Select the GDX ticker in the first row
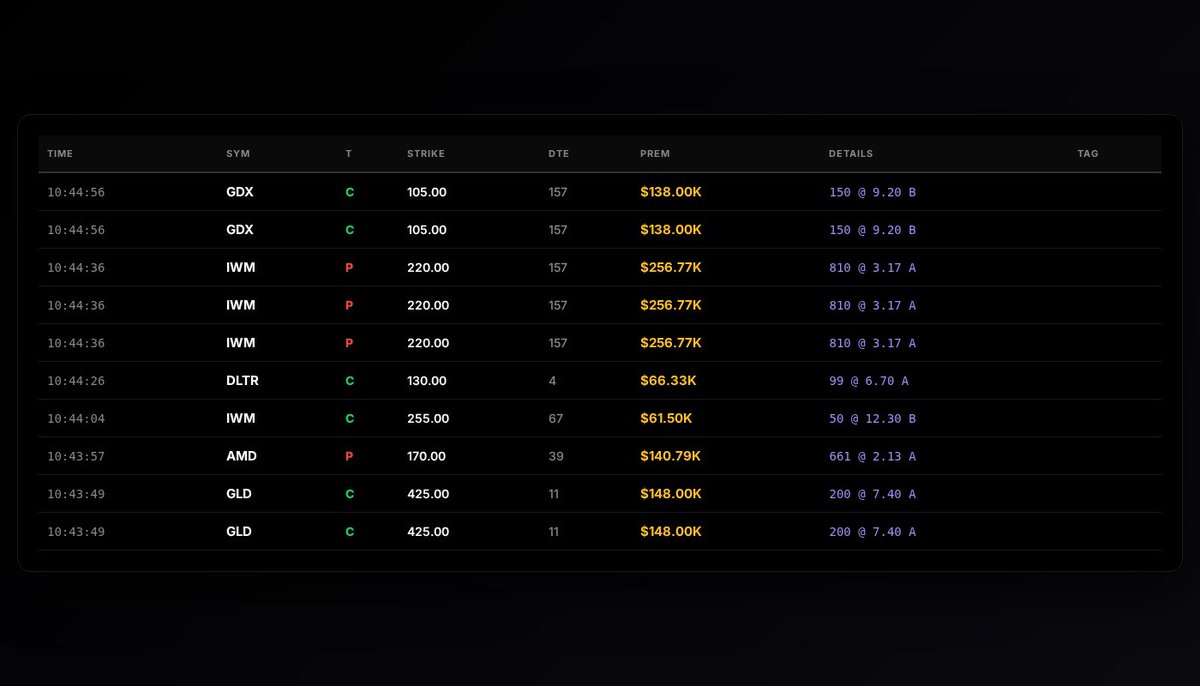1200x686 pixels. (239, 191)
